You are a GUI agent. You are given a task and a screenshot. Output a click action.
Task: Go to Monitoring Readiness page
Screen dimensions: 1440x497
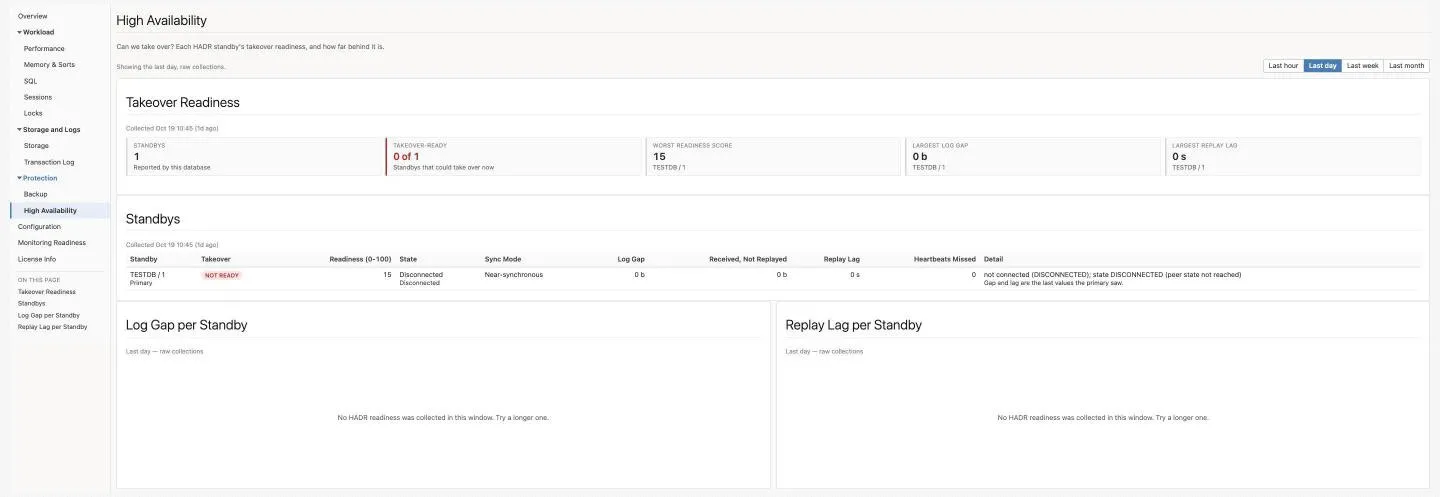tap(52, 242)
